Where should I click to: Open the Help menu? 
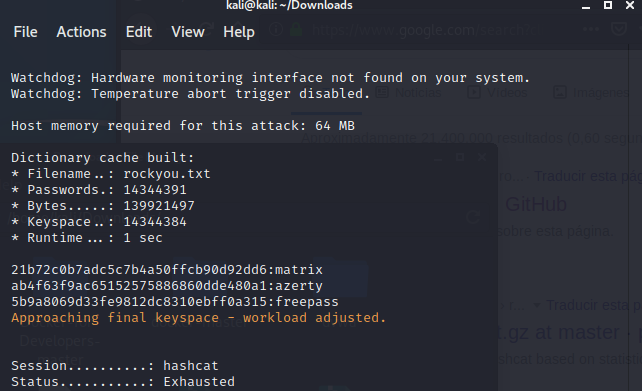point(239,32)
